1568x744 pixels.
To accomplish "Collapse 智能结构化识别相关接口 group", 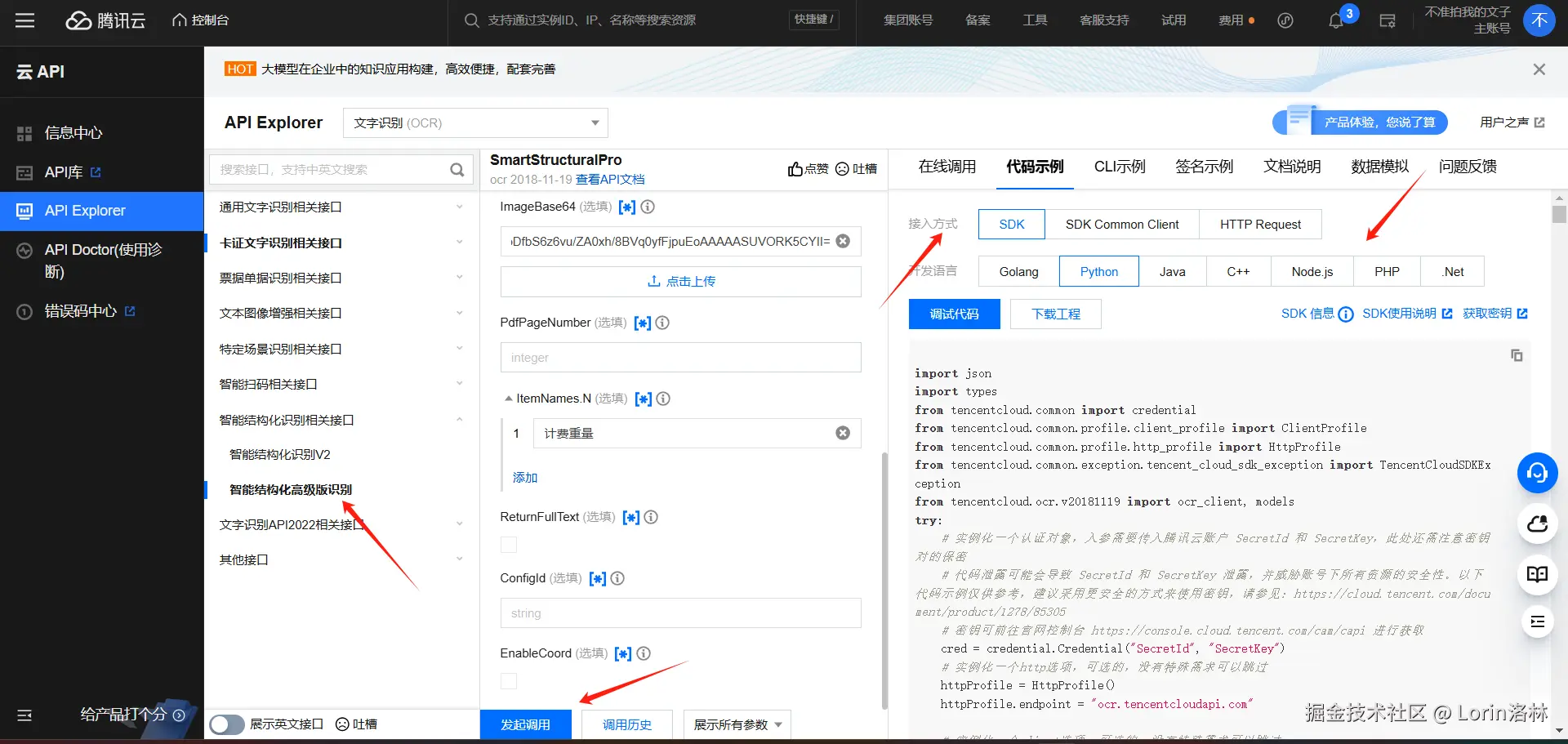I will tap(341, 420).
